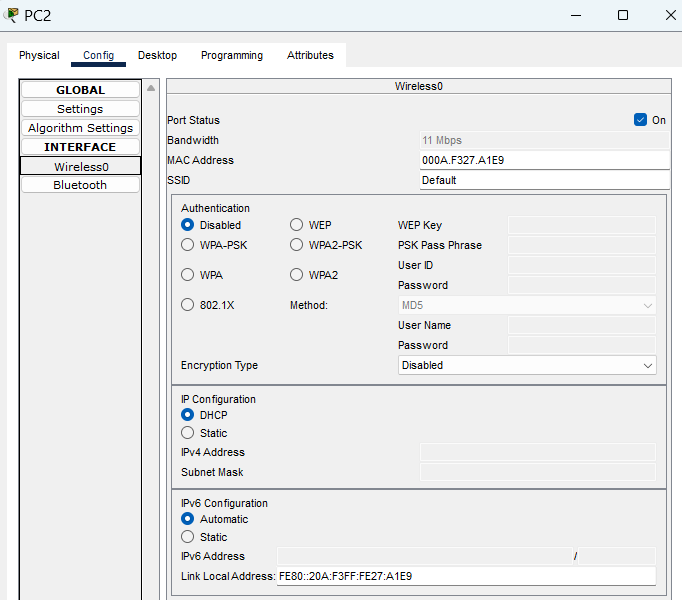The height and width of the screenshot is (600, 682).
Task: Open the Attributes tab
Action: tap(310, 55)
